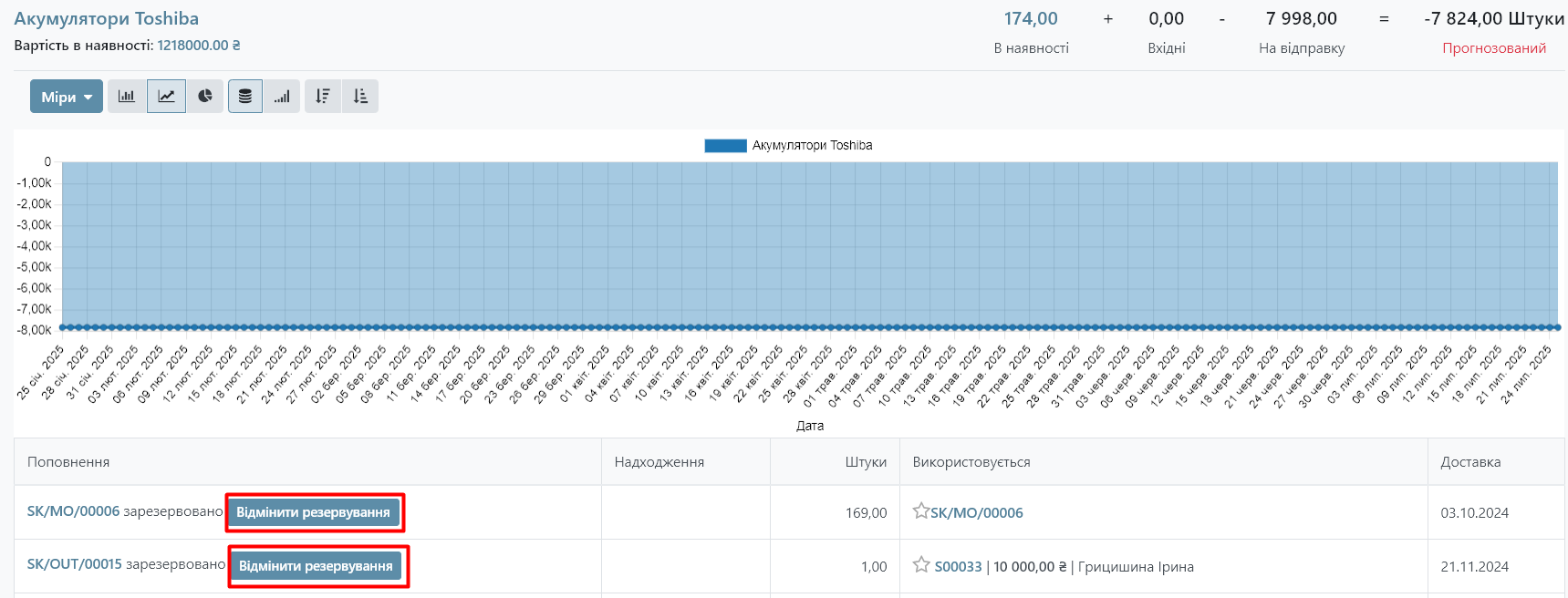
Task: Open SK/MO/00006 in the Використовується column
Action: click(976, 513)
